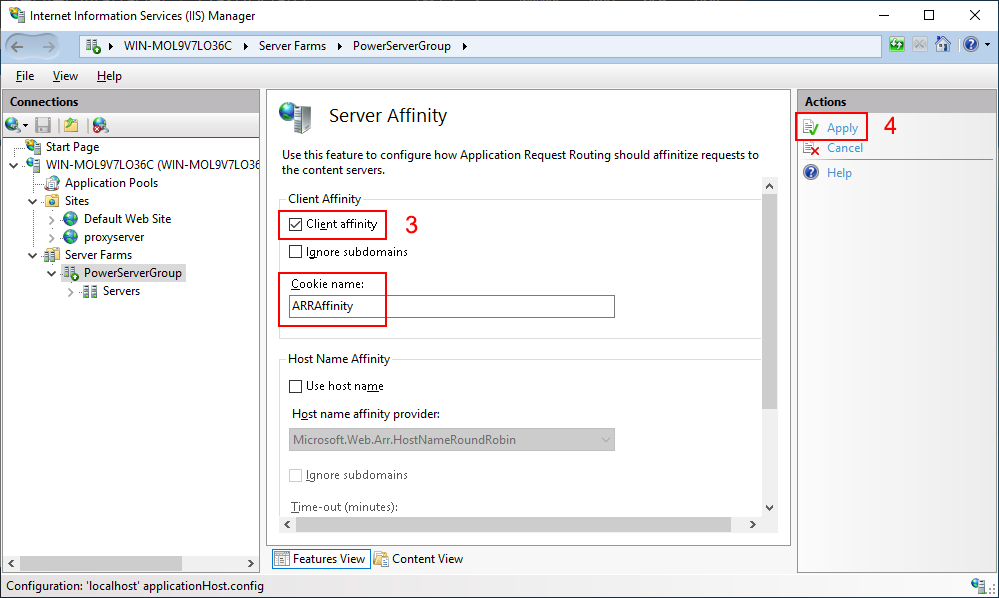Click Cancel in the Actions pane
This screenshot has height=598, width=999.
tap(844, 148)
